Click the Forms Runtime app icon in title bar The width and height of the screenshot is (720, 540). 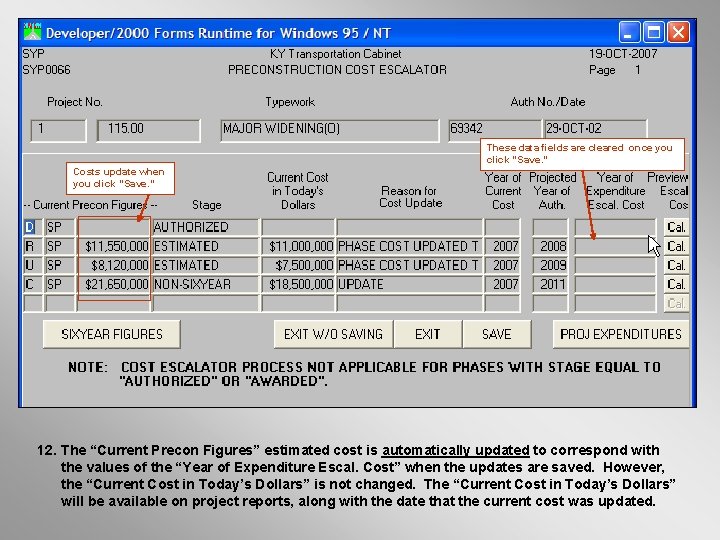point(32,33)
